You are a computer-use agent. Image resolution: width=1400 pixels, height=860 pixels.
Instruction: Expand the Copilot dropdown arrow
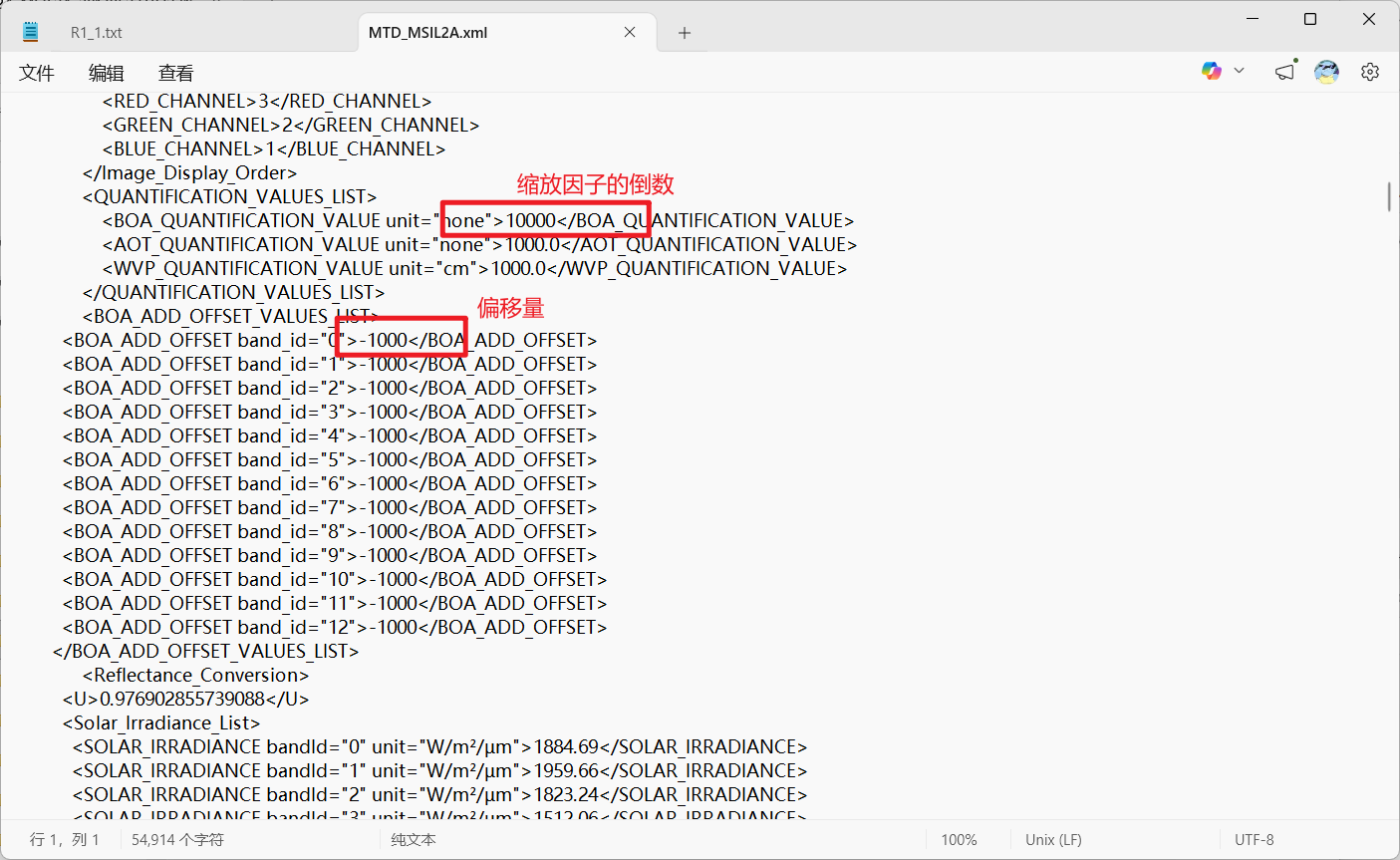point(1240,71)
